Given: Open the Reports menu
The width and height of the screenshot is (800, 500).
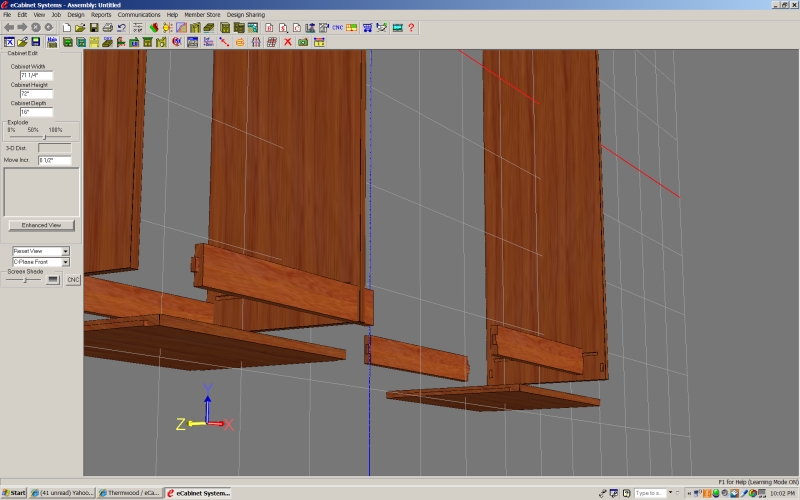Looking at the screenshot, I should click(x=101, y=15).
